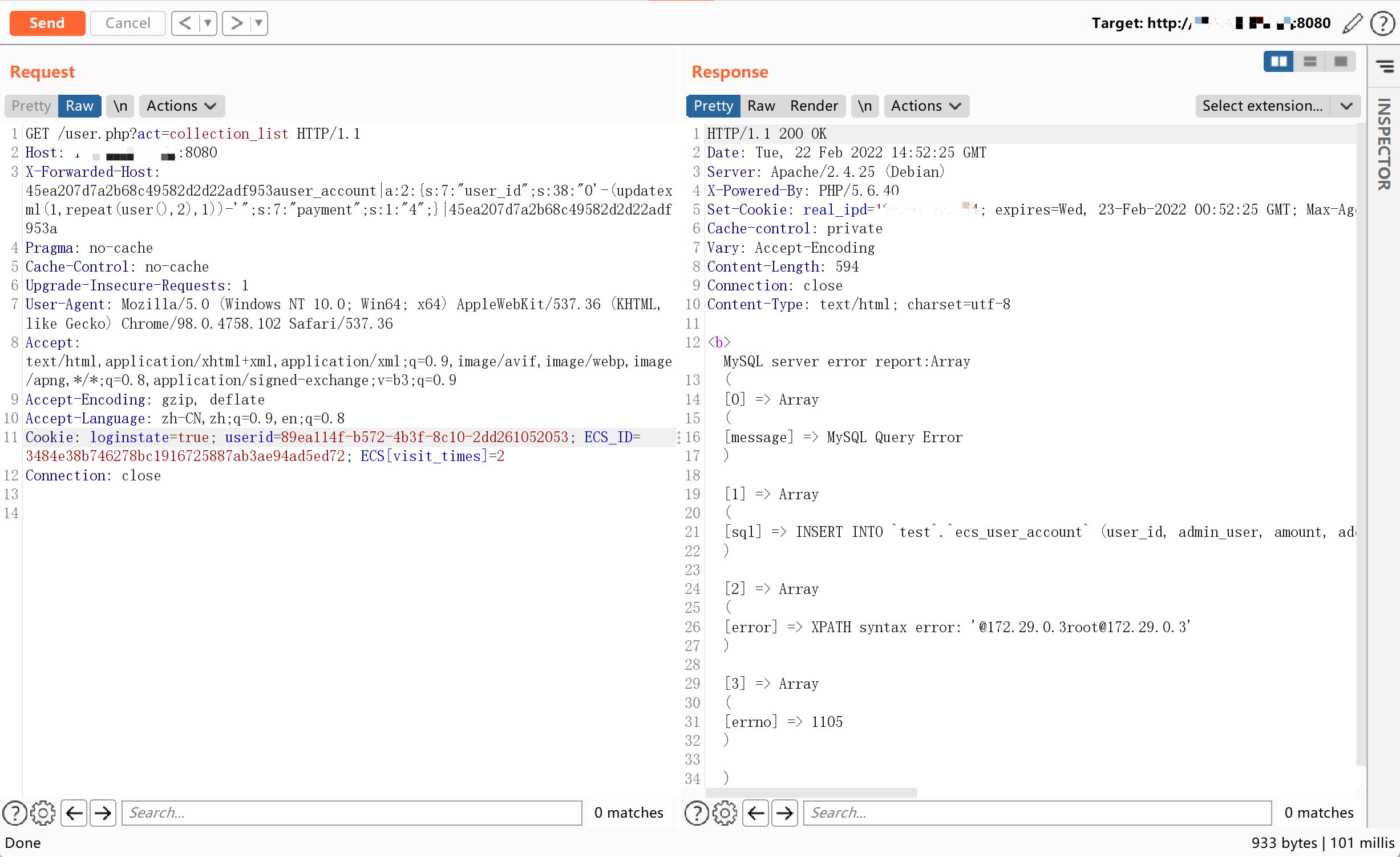Select combined single-panel layout icon
1400x857 pixels.
point(1341,61)
